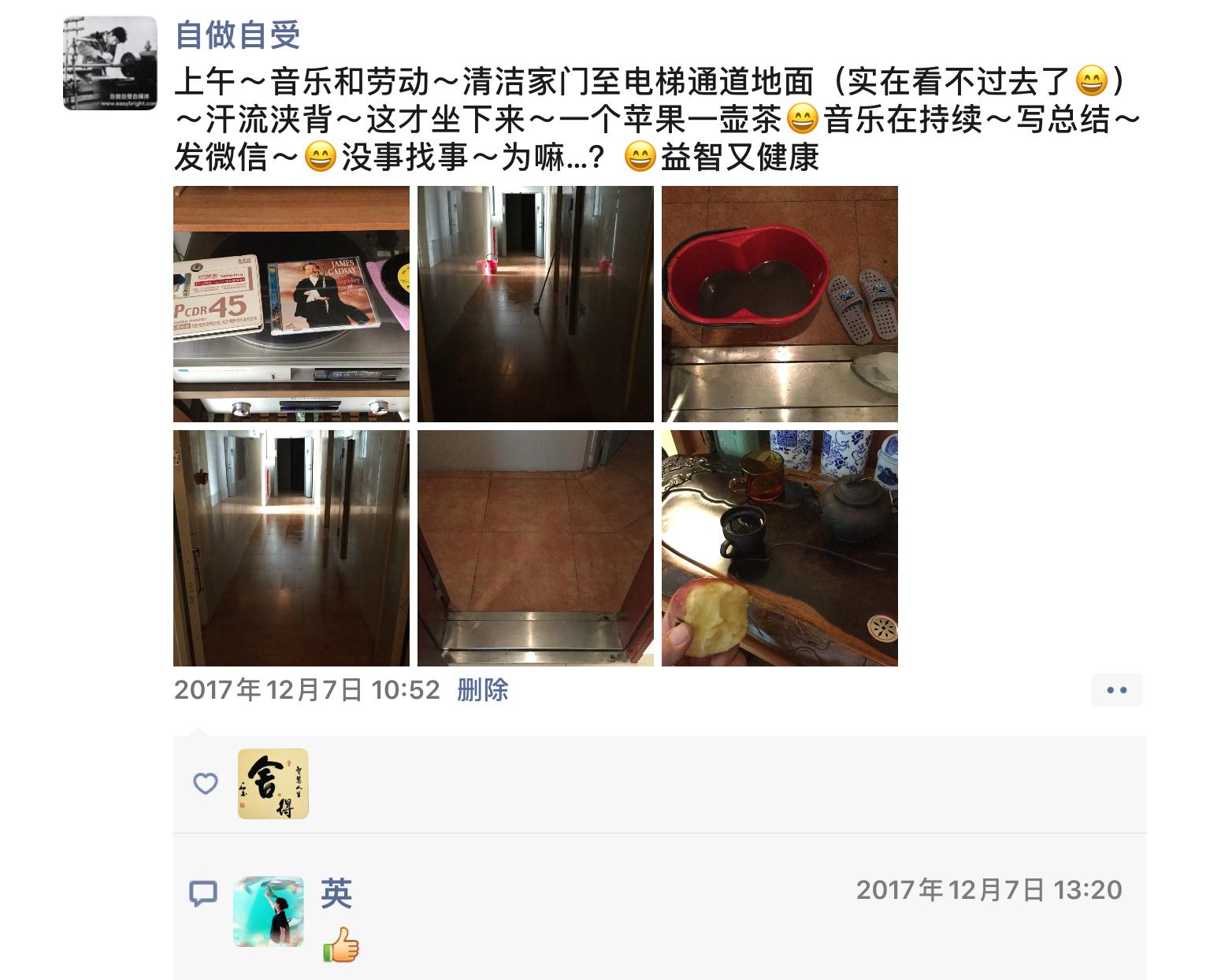Open the floor tiles and doorway photo
The image size is (1210, 980).
(536, 548)
